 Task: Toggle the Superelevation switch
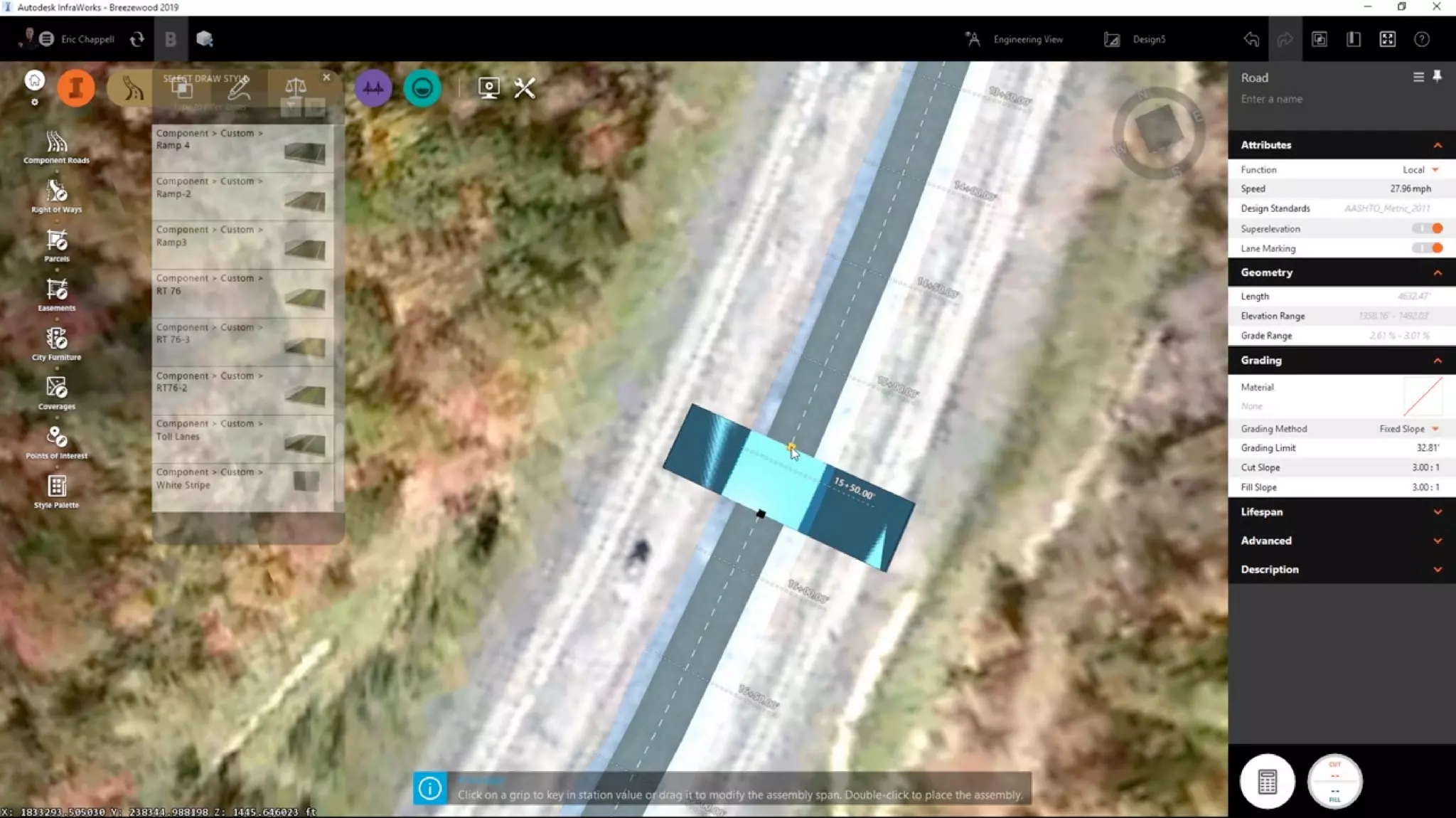click(x=1428, y=228)
